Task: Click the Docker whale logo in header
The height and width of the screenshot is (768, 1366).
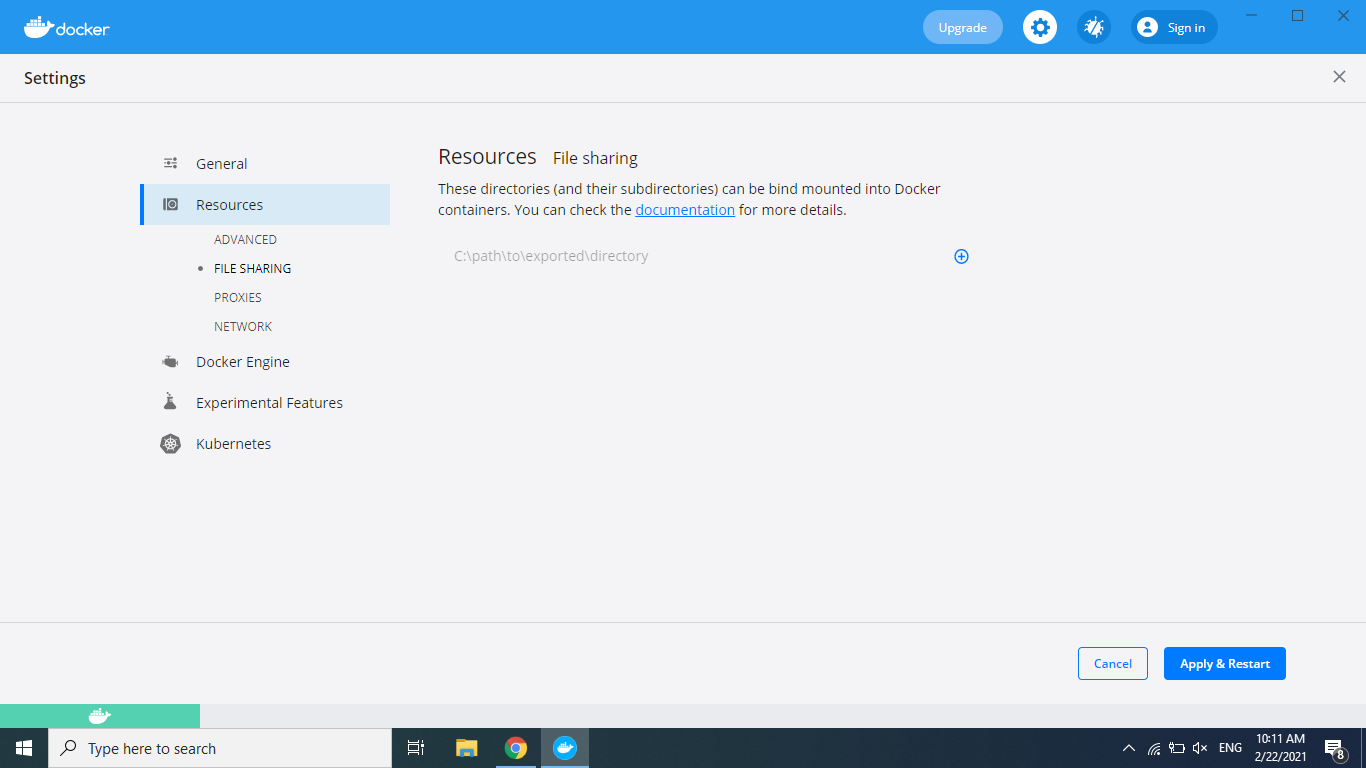Action: pos(67,27)
